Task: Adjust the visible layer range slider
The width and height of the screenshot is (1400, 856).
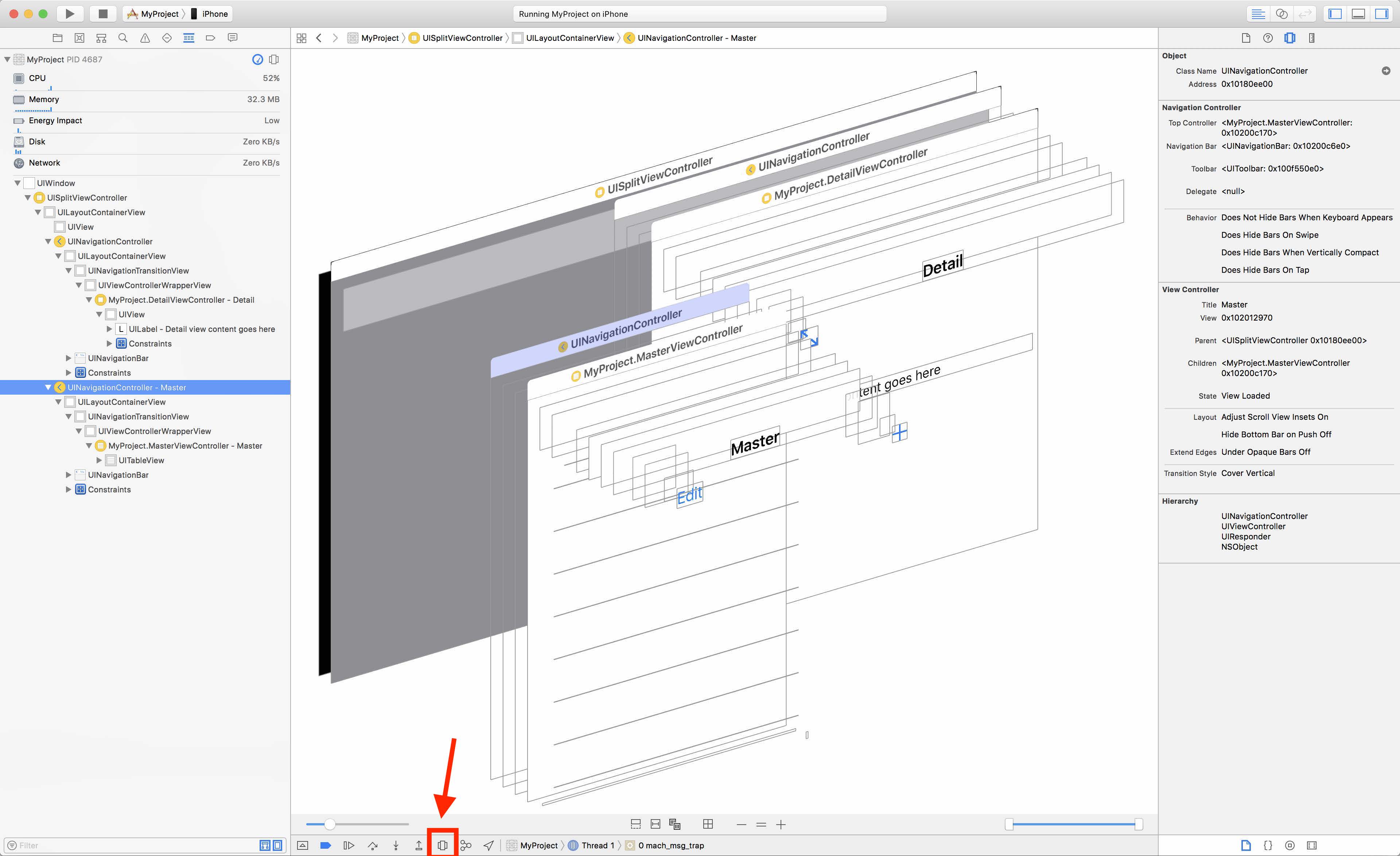Action: pos(1074,824)
